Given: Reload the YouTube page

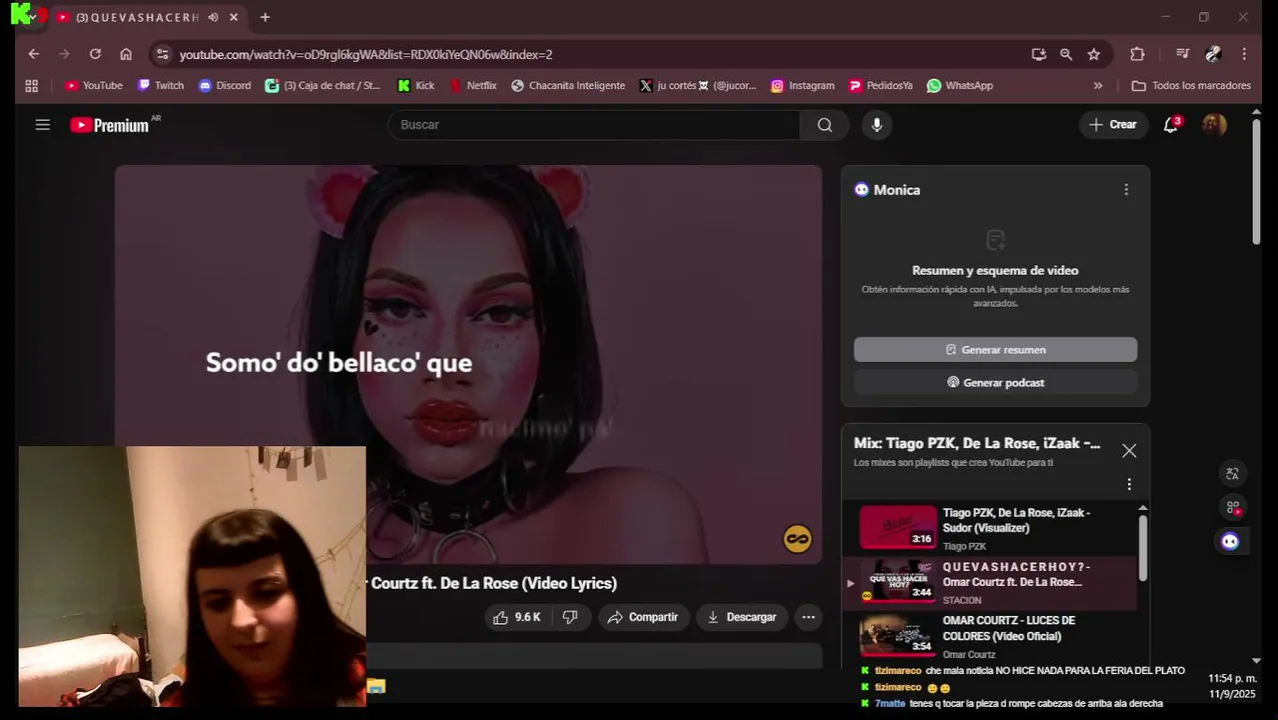Looking at the screenshot, I should [95, 54].
